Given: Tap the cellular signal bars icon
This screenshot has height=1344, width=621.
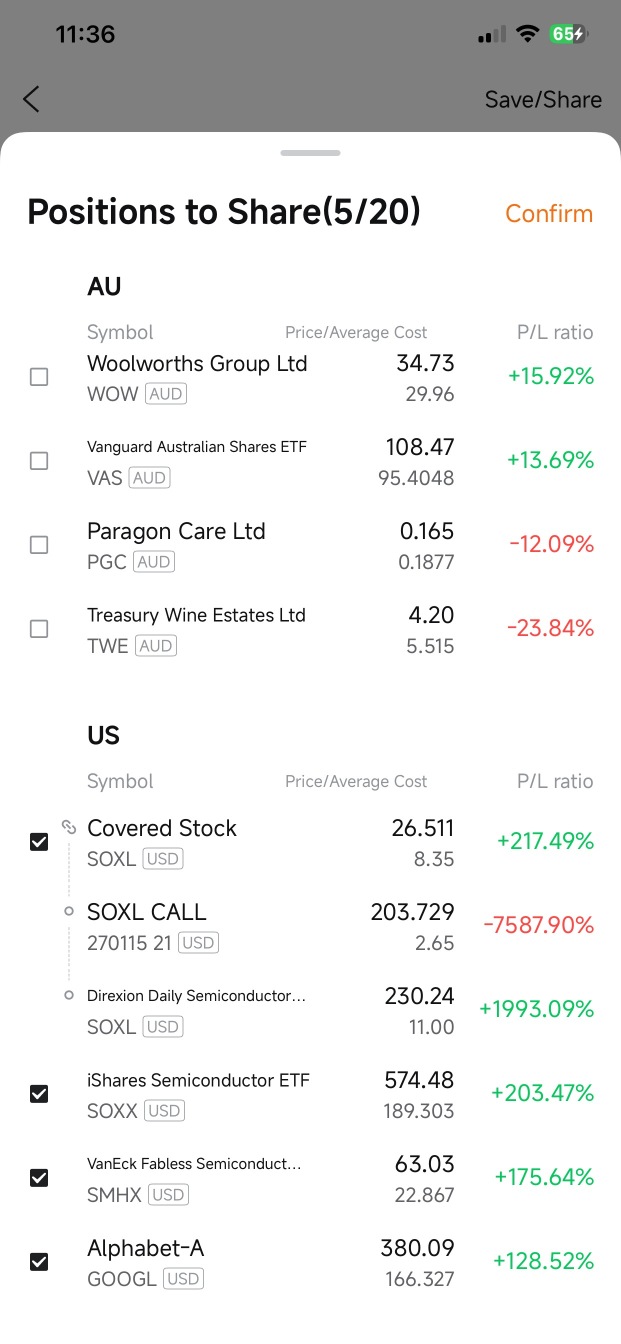Looking at the screenshot, I should pyautogui.click(x=492, y=36).
